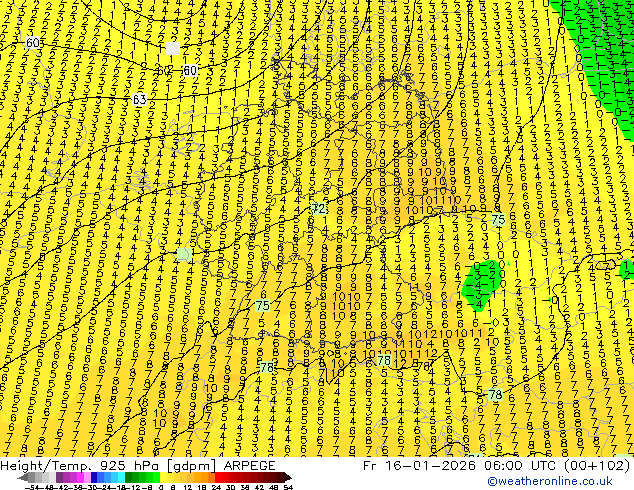Click the '72' height contour label
634x490 pixels.
tap(319, 209)
